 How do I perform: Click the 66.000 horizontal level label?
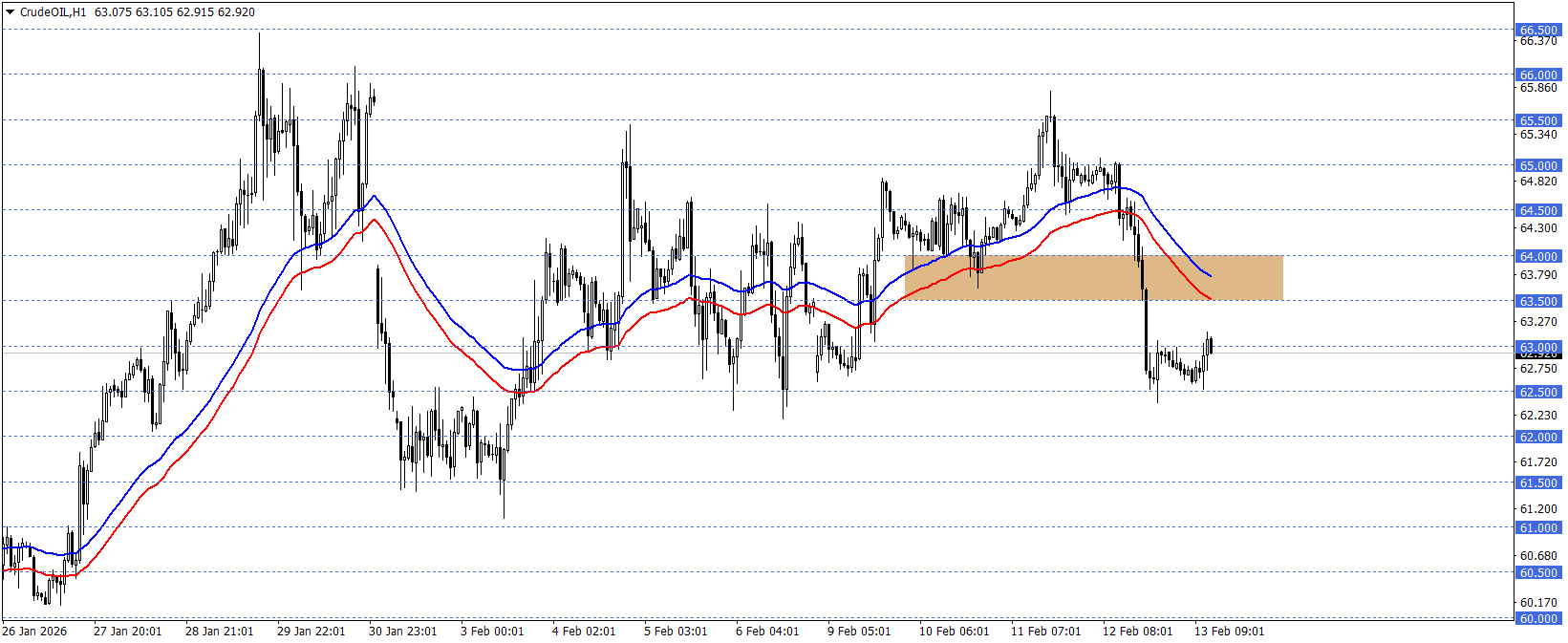point(1538,75)
